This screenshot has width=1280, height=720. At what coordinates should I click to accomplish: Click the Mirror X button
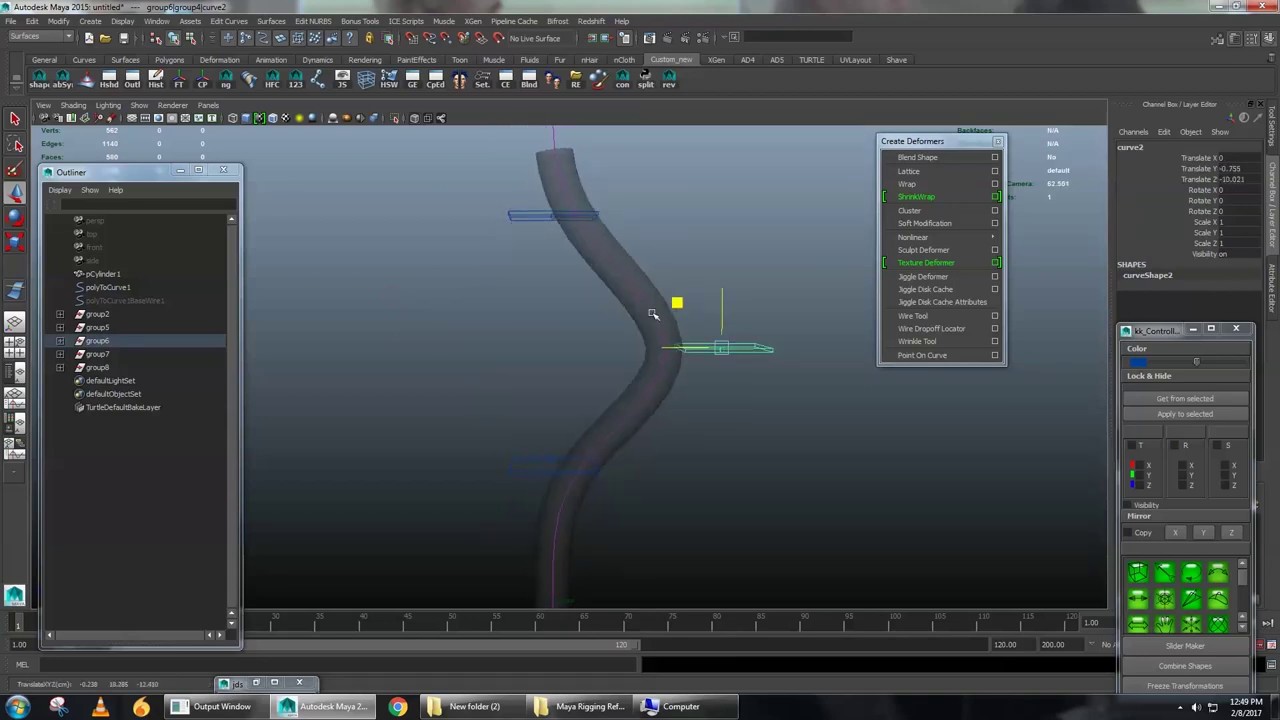click(x=1175, y=532)
